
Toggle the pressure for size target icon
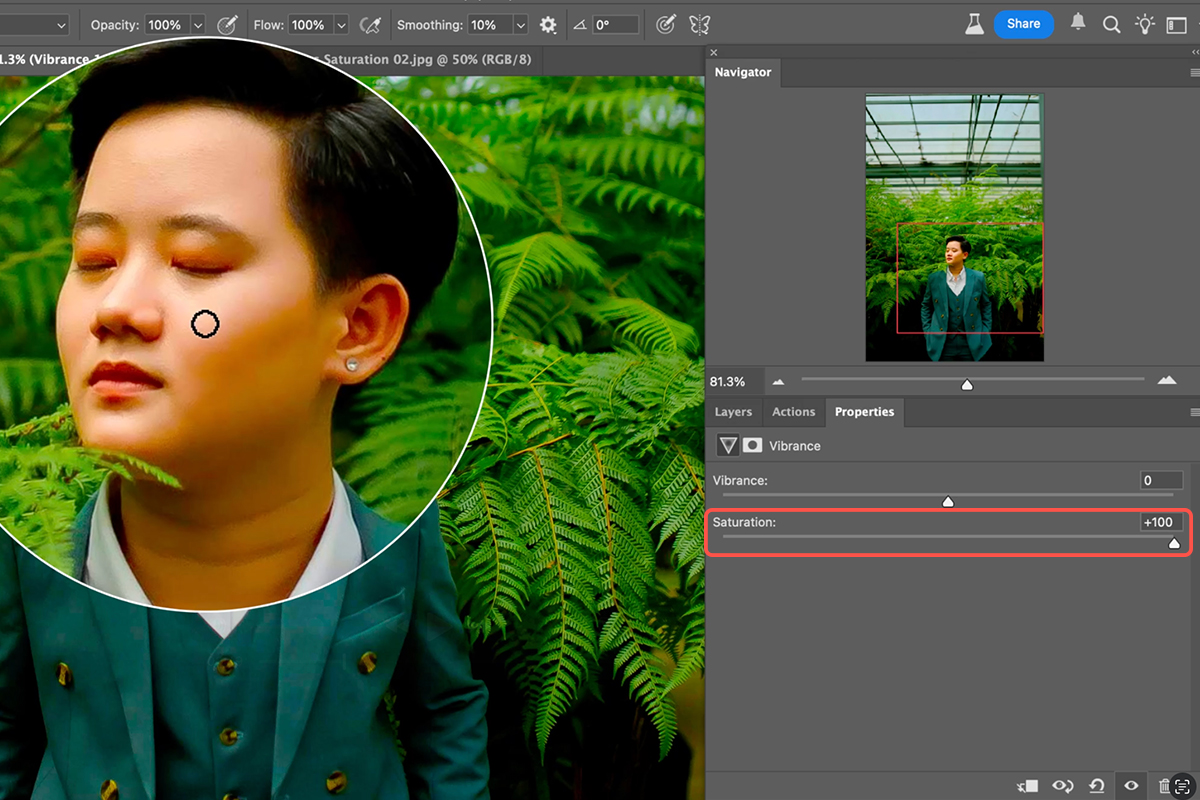[x=664, y=25]
